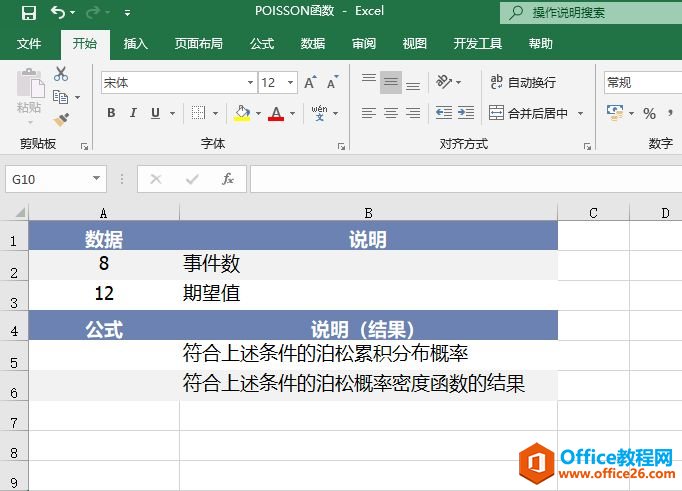Click the Increase Font Size icon
682x491 pixels.
coord(311,82)
